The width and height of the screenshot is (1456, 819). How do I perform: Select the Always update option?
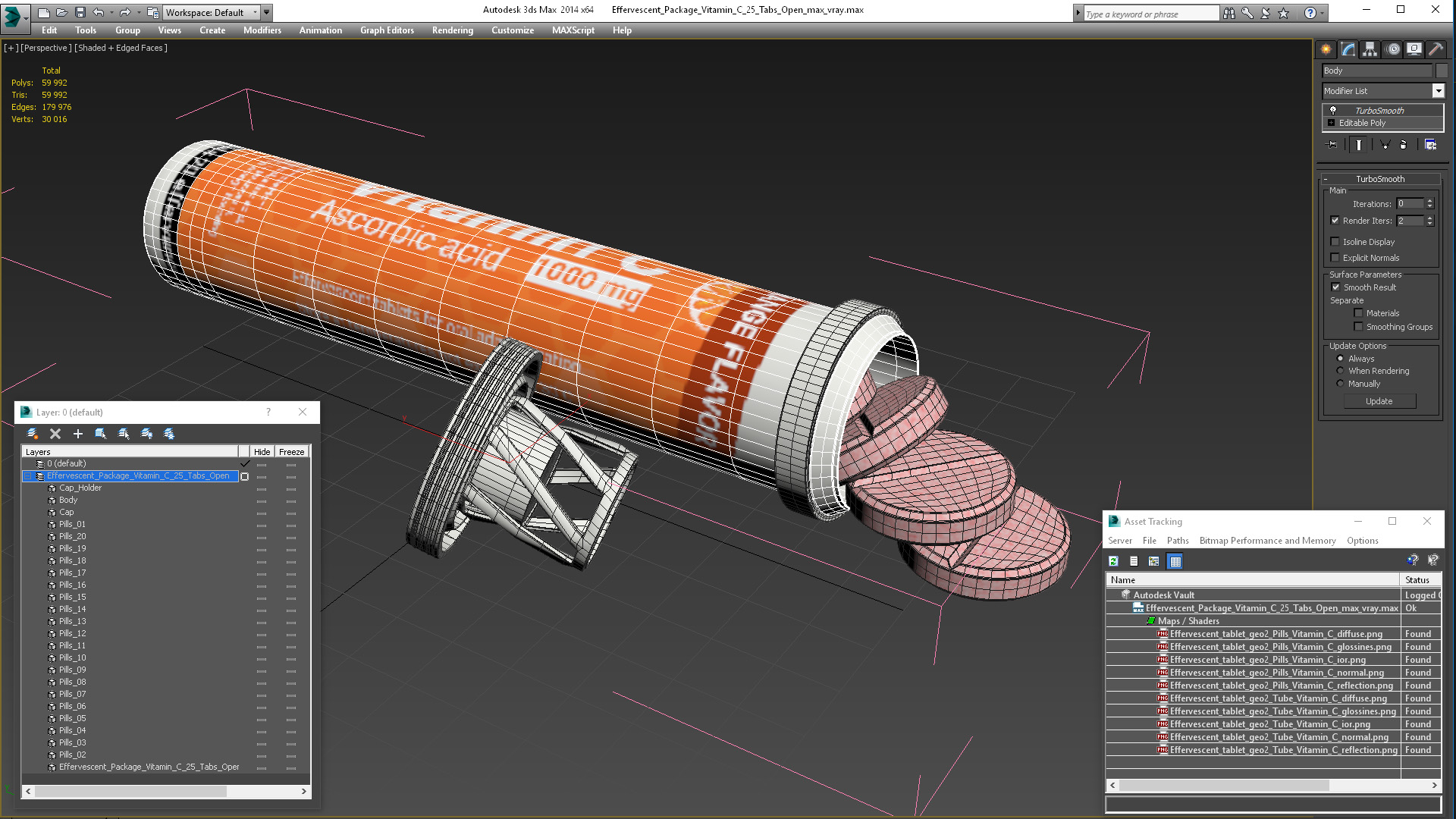point(1340,359)
